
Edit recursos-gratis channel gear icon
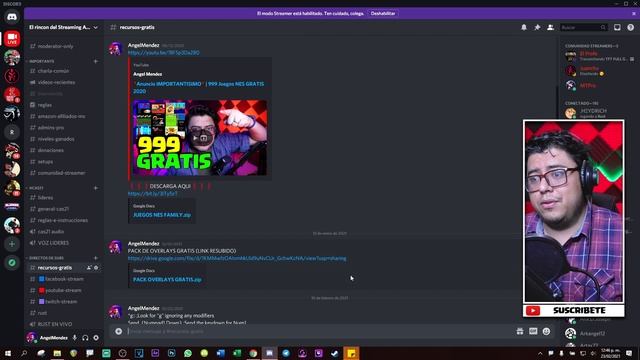(x=96, y=268)
